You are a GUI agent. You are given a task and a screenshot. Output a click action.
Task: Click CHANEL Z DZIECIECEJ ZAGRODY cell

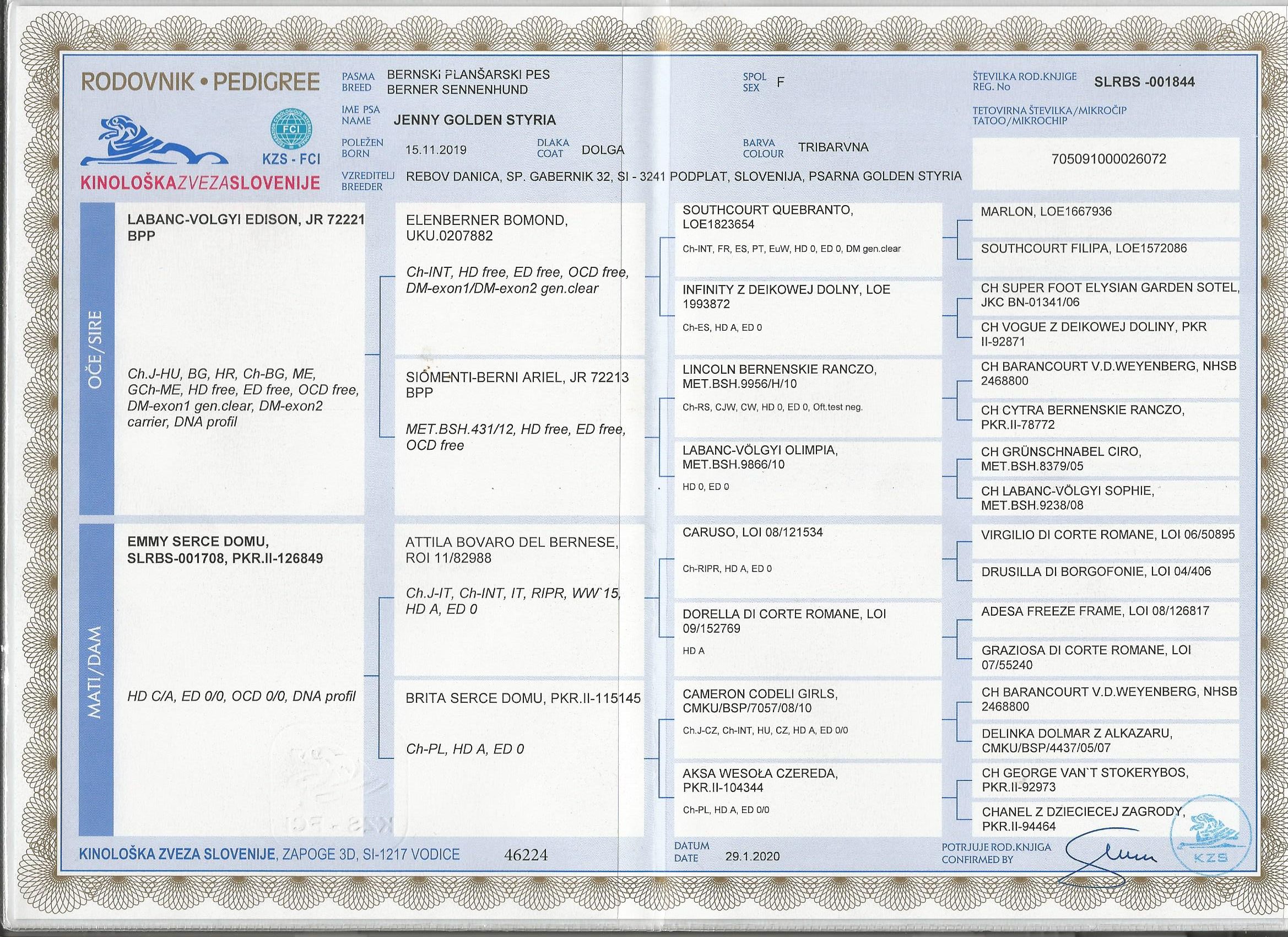[x=1106, y=819]
